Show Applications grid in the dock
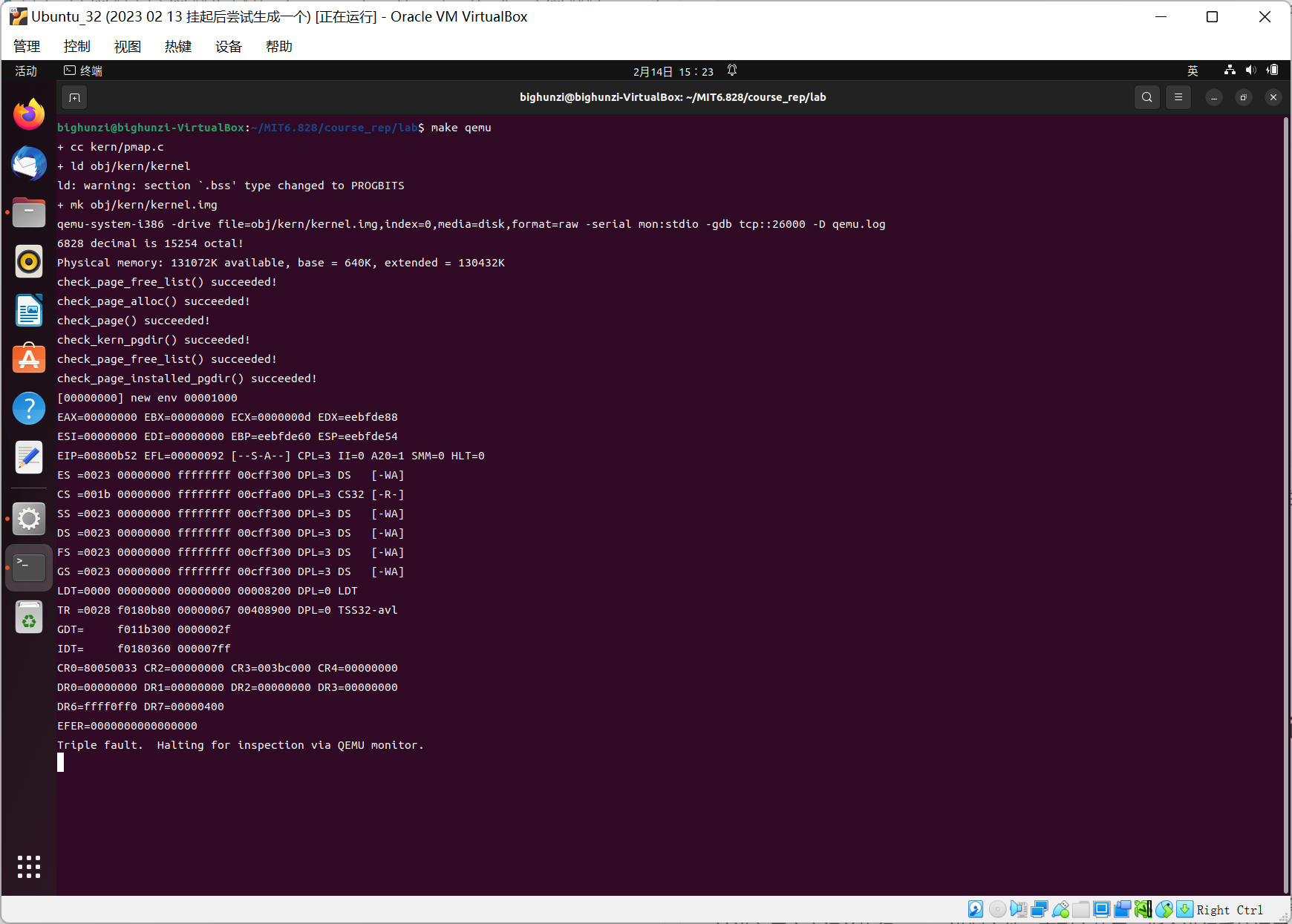The image size is (1292, 924). (x=29, y=867)
